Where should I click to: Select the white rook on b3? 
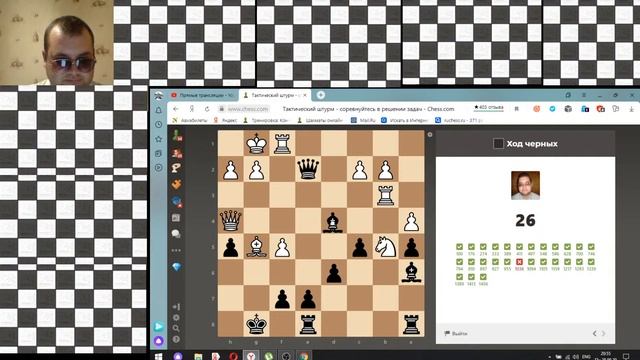(385, 195)
